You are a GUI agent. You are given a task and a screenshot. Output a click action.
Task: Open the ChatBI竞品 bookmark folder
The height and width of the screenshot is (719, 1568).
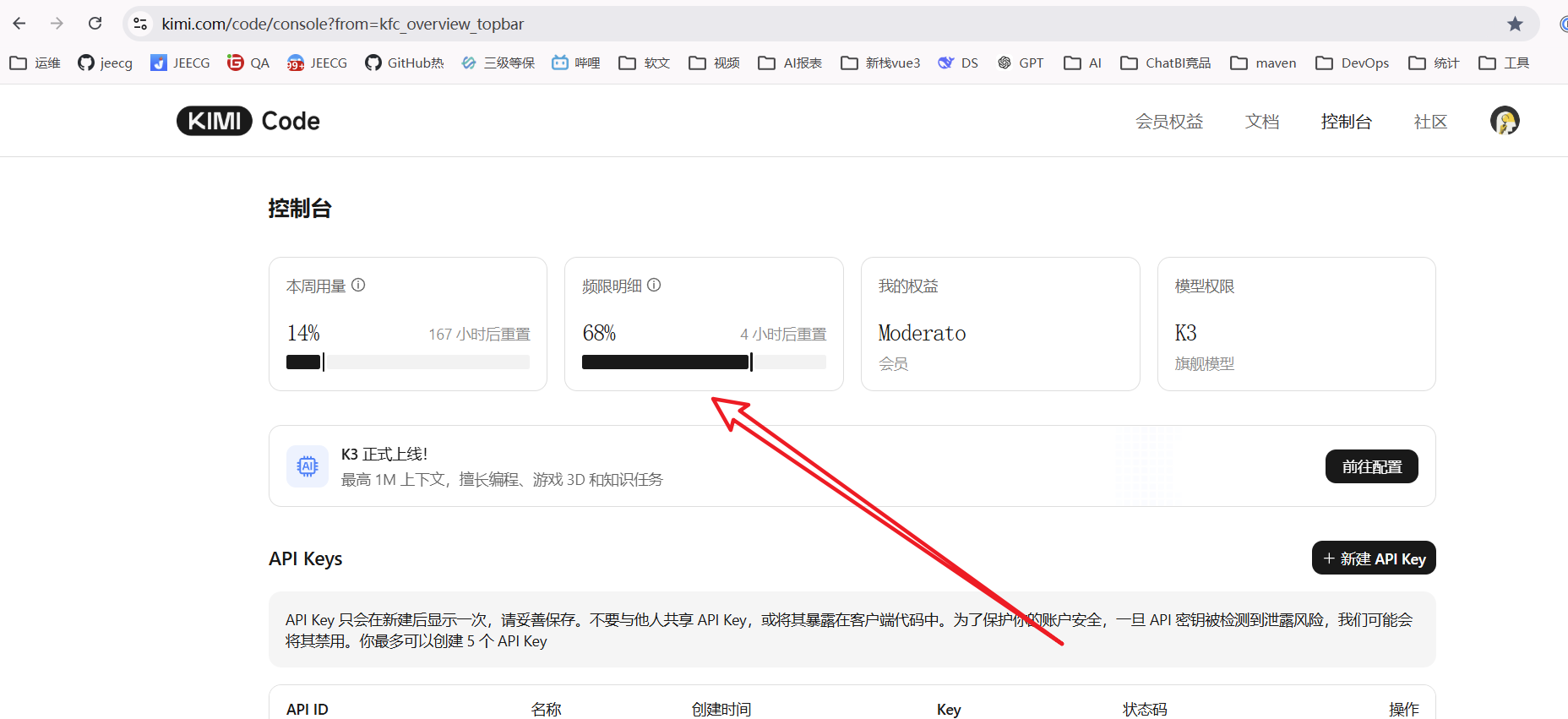tap(1166, 63)
